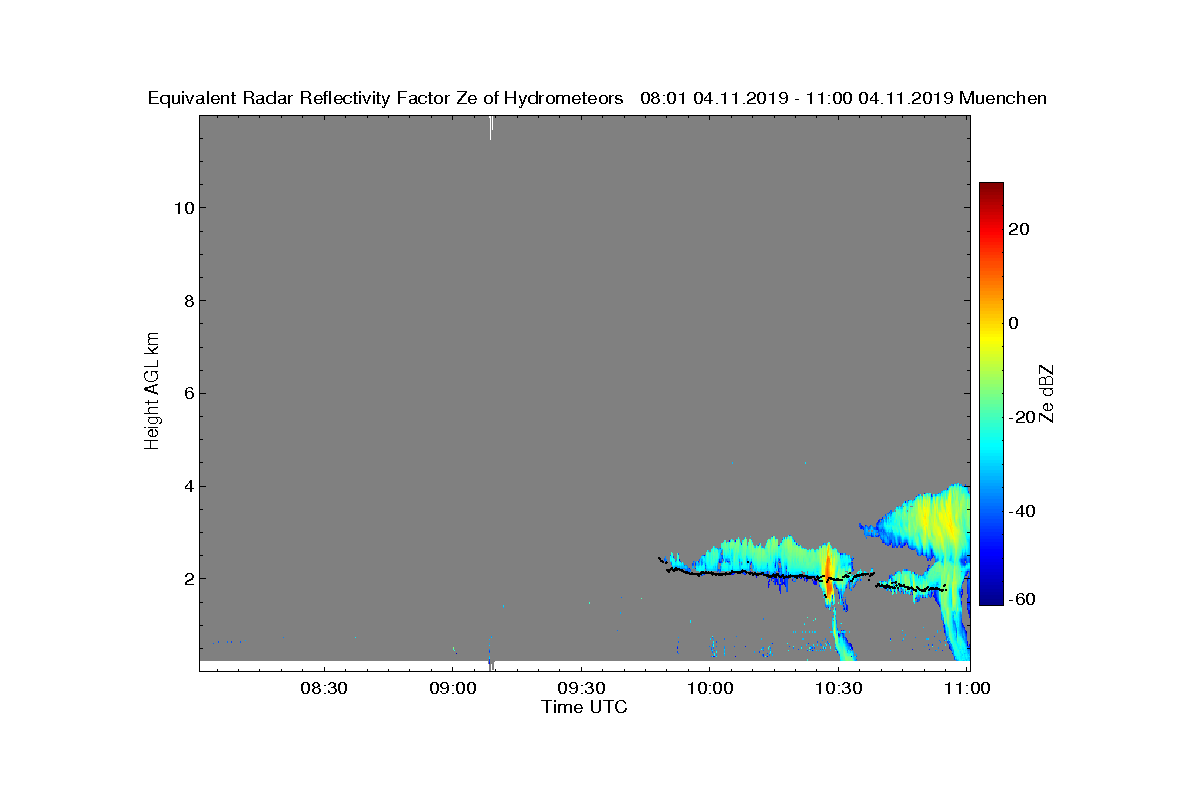Click the 08:30 time tick label
The height and width of the screenshot is (800, 1200).
pos(323,688)
